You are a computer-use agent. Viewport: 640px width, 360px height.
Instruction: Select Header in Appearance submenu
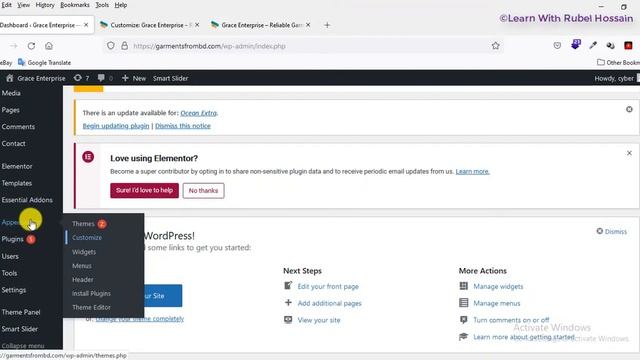click(x=83, y=280)
